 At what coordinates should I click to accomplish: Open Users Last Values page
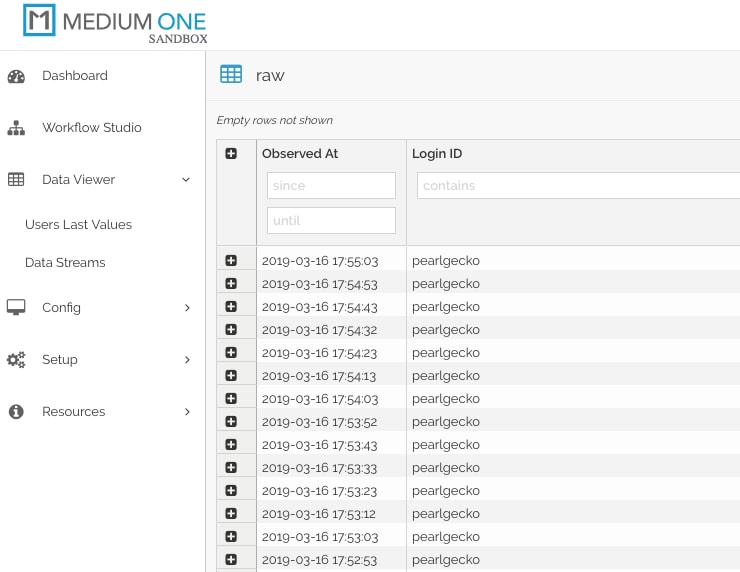[78, 225]
